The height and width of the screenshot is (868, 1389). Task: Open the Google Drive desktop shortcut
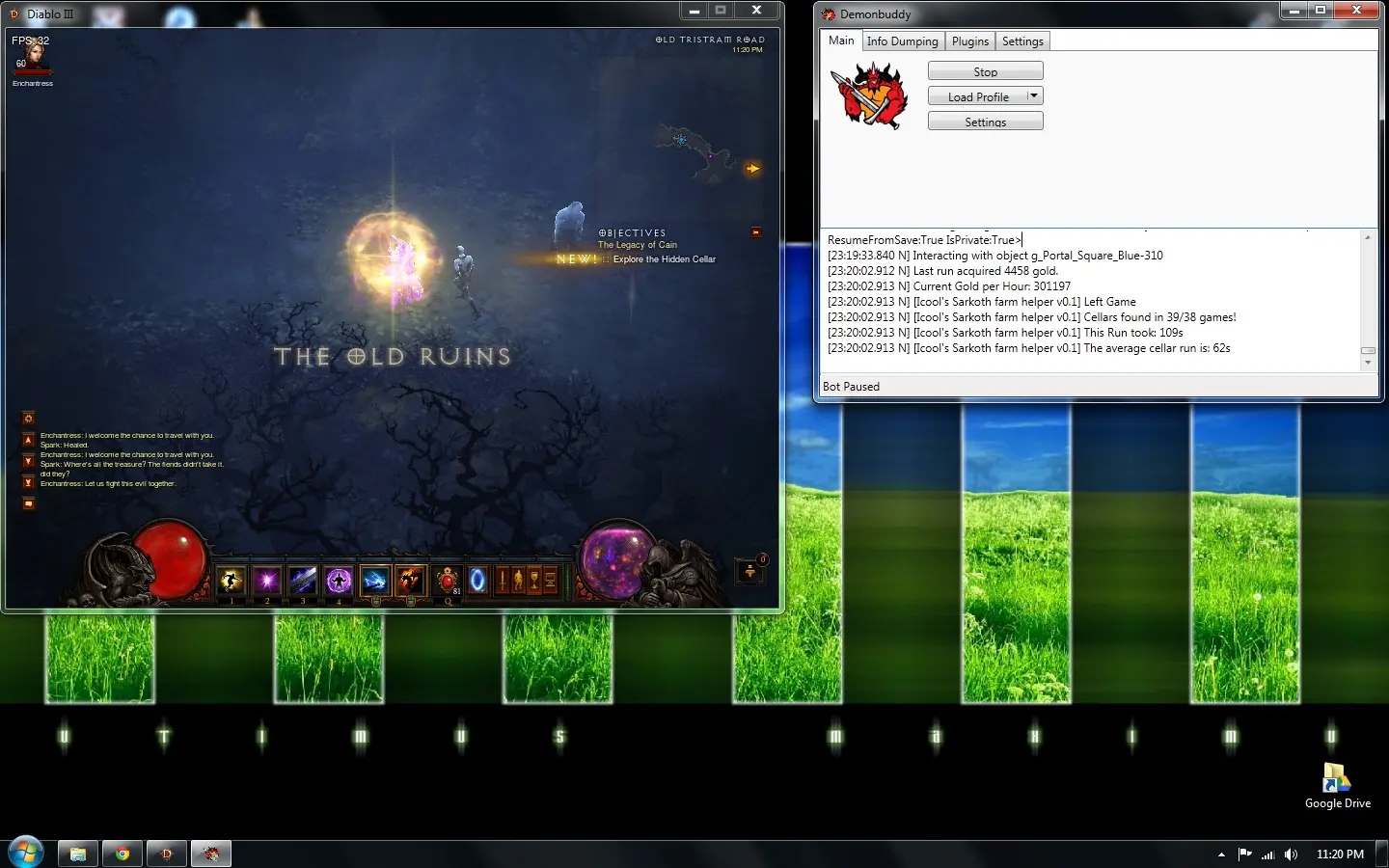tap(1337, 785)
